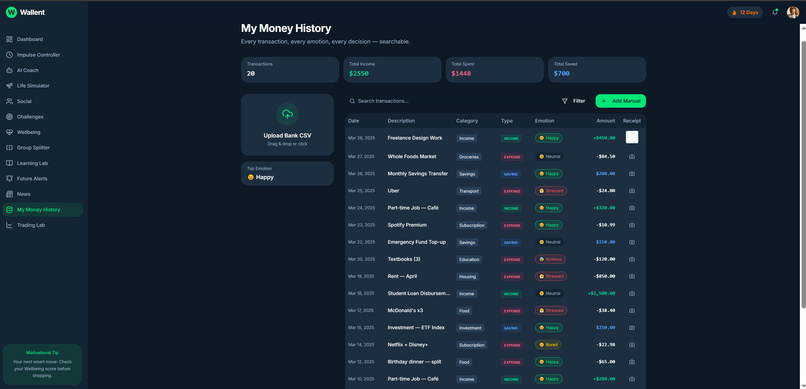Open the notifications bell icon
Image resolution: width=806 pixels, height=389 pixels.
pyautogui.click(x=775, y=12)
